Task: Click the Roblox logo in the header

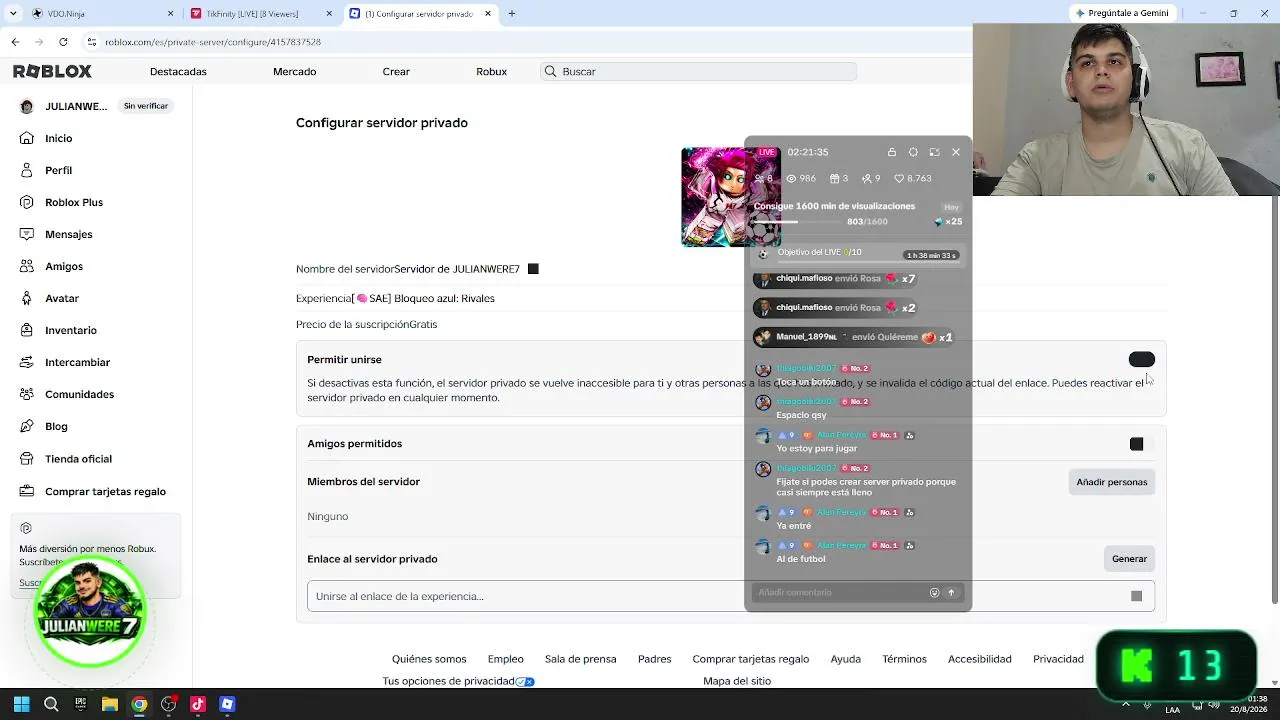Action: (x=52, y=72)
